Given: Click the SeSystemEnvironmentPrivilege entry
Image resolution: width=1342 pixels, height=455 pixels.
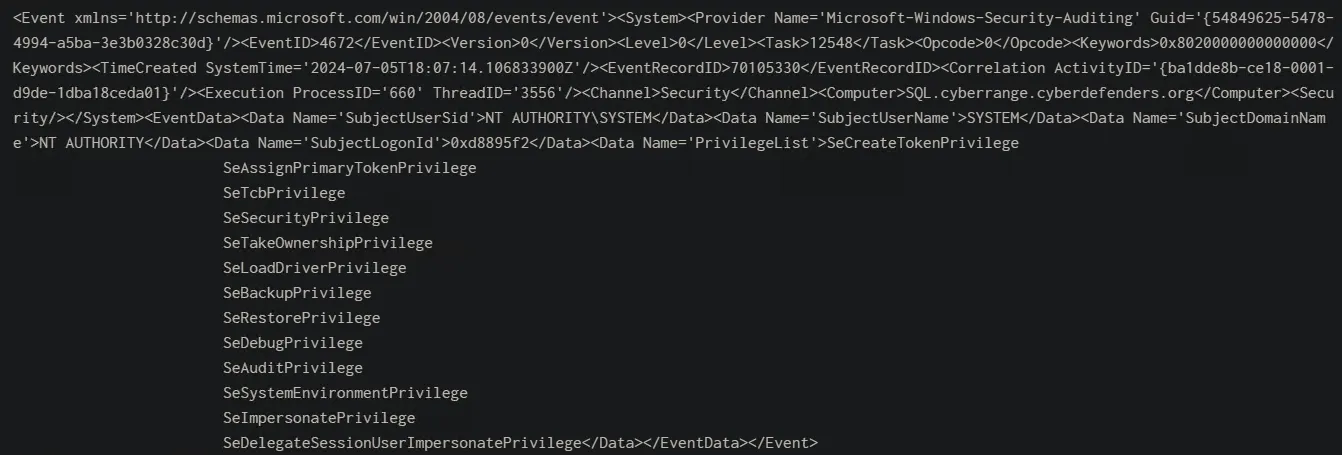Looking at the screenshot, I should click(345, 393).
